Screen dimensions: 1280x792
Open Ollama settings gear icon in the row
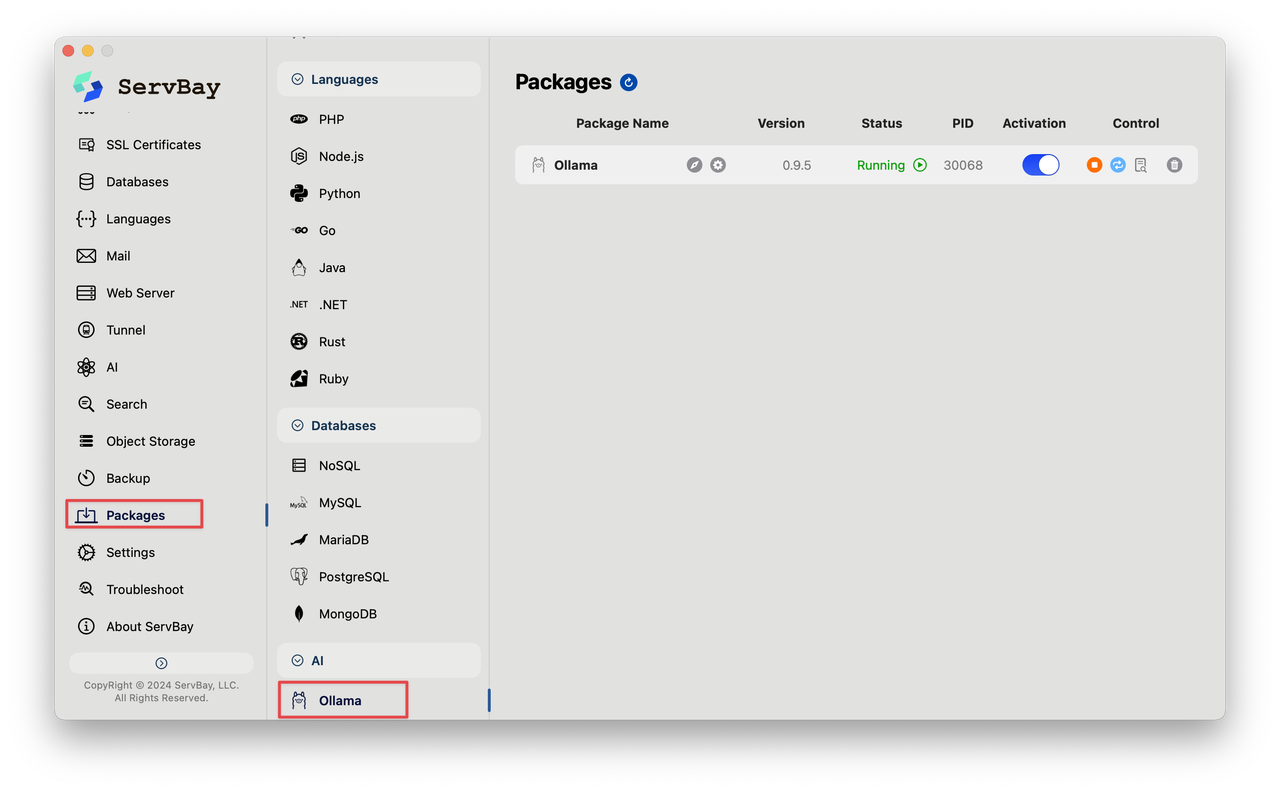718,165
